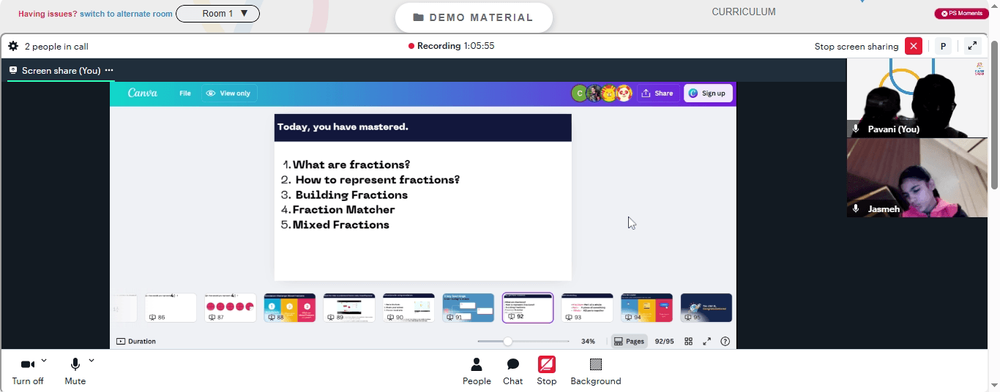Screen dimensions: 1000x392
Task: Select slide 91 thumbnail
Action: (x=468, y=308)
